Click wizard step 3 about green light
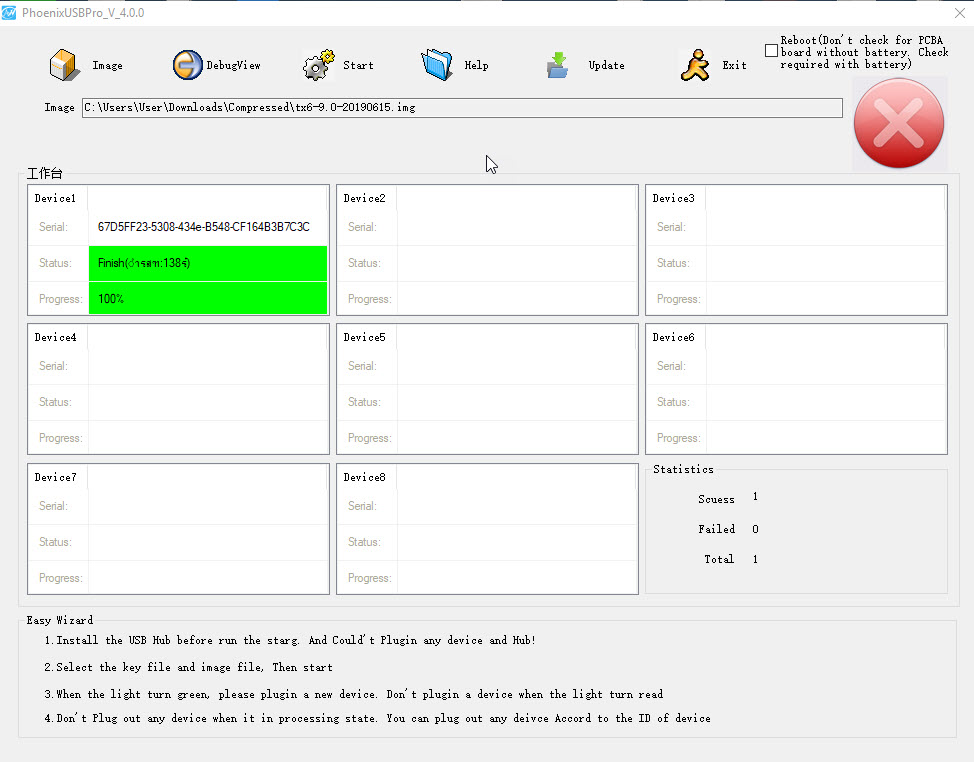Viewport: 974px width, 762px height. (353, 694)
